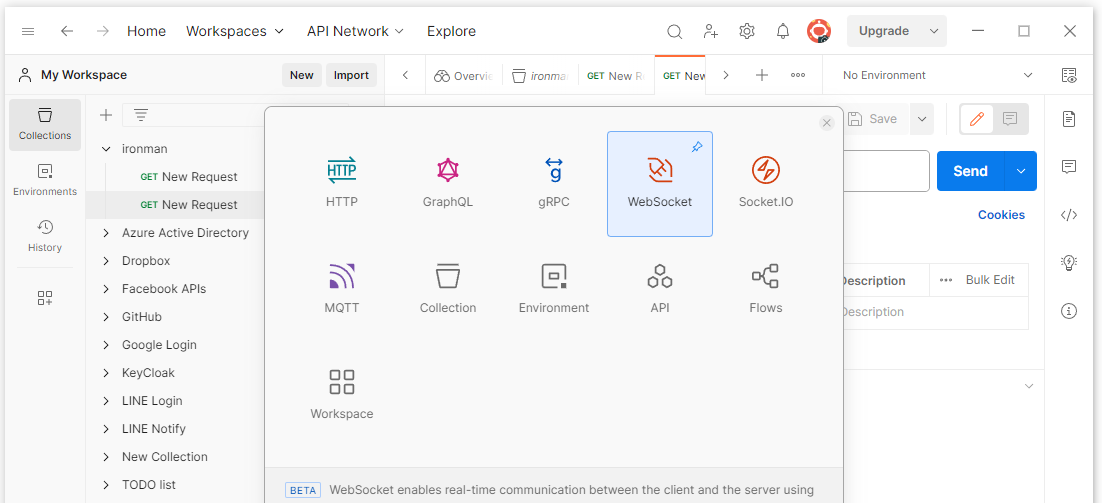This screenshot has width=1102, height=503.
Task: Open the related requests lightbulb icon
Action: click(x=1069, y=263)
